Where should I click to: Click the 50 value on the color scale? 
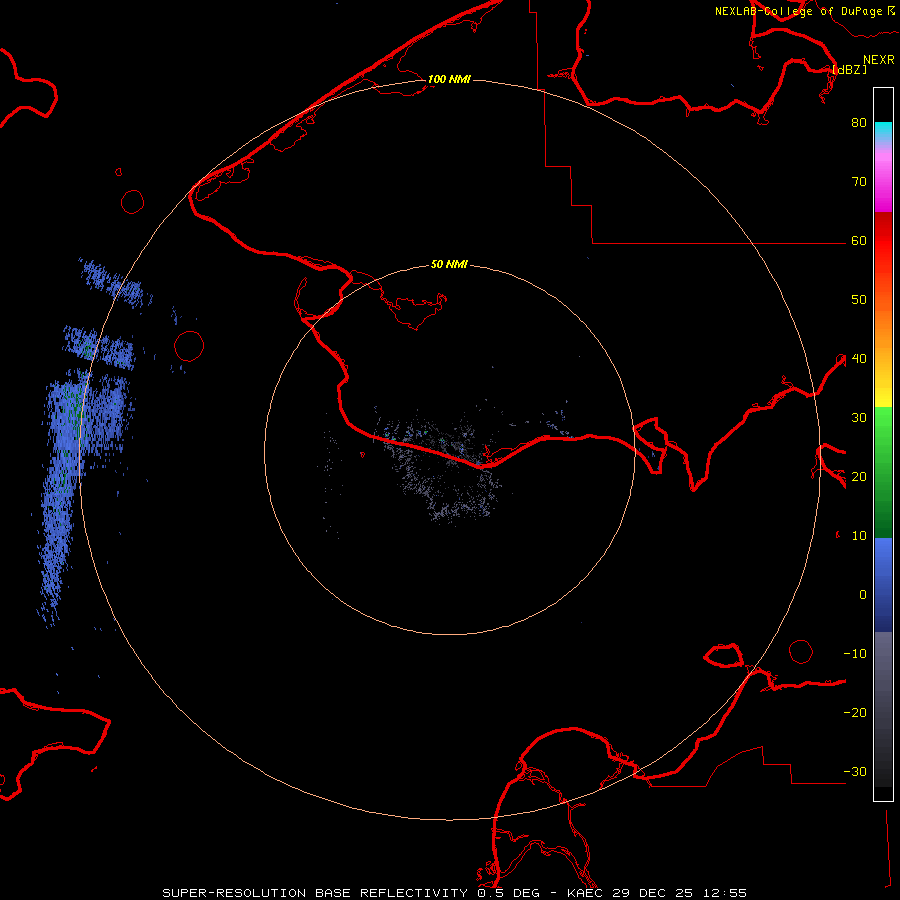(x=859, y=300)
